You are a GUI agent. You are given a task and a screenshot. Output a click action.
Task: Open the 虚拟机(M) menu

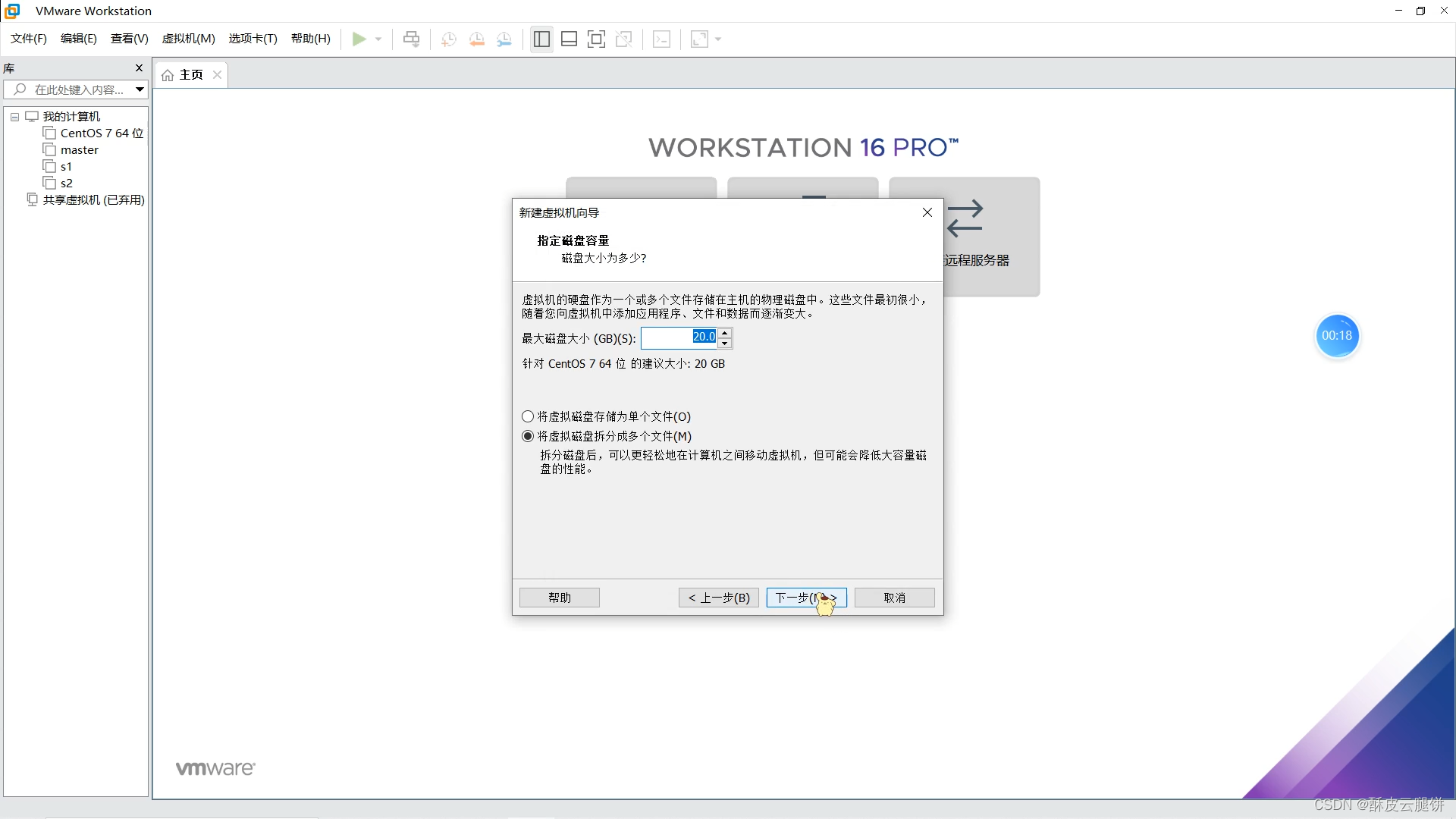tap(187, 39)
